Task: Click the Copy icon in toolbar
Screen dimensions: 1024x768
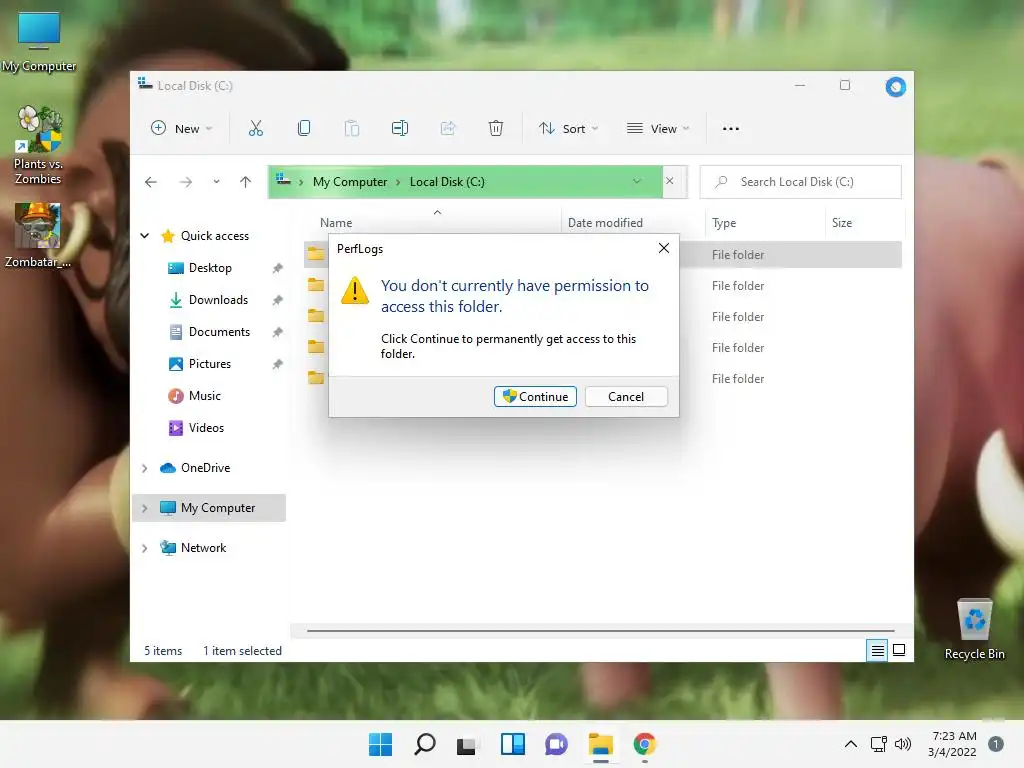Action: click(304, 129)
